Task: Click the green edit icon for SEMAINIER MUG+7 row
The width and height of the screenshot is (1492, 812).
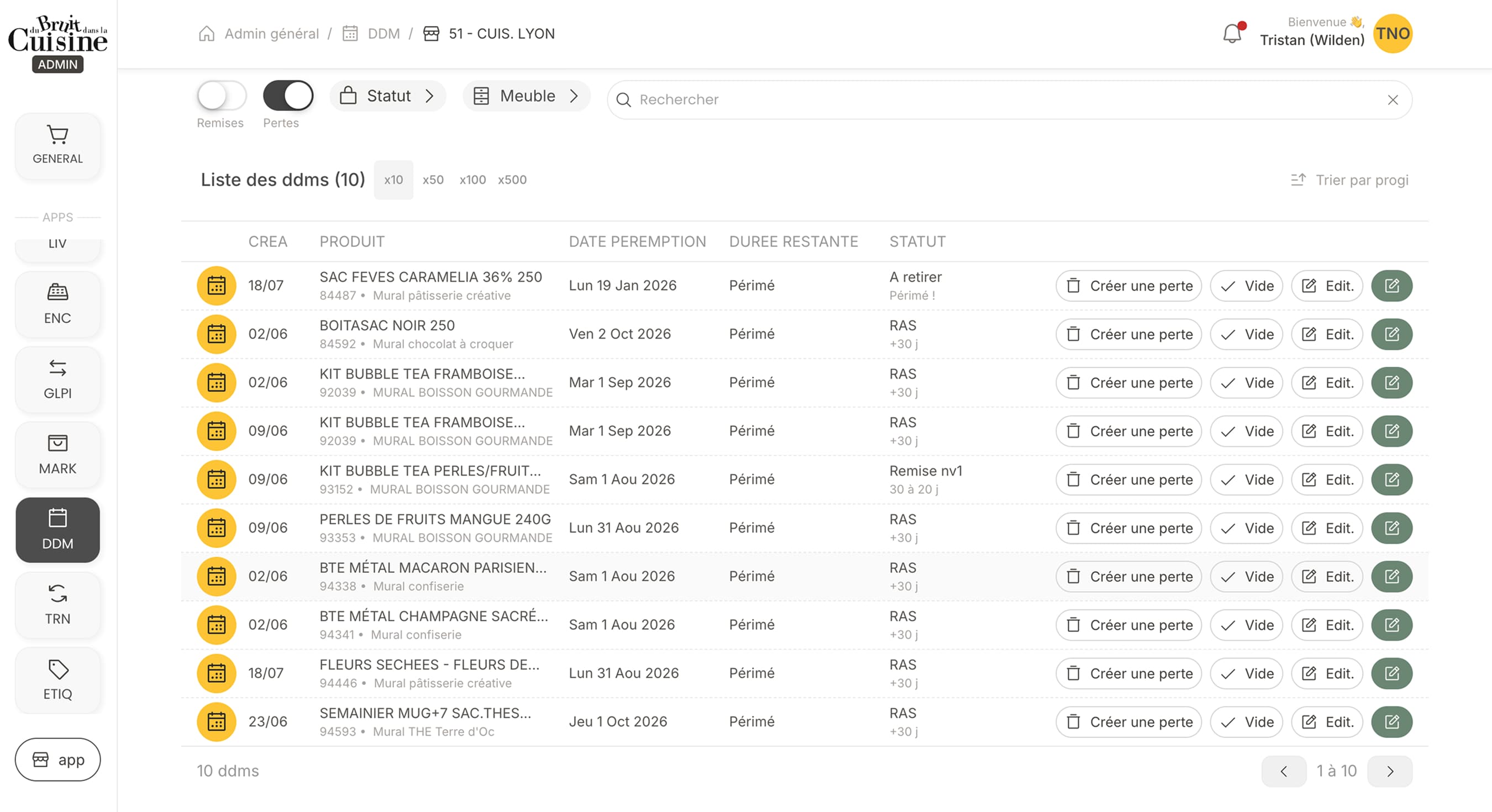Action: coord(1392,721)
